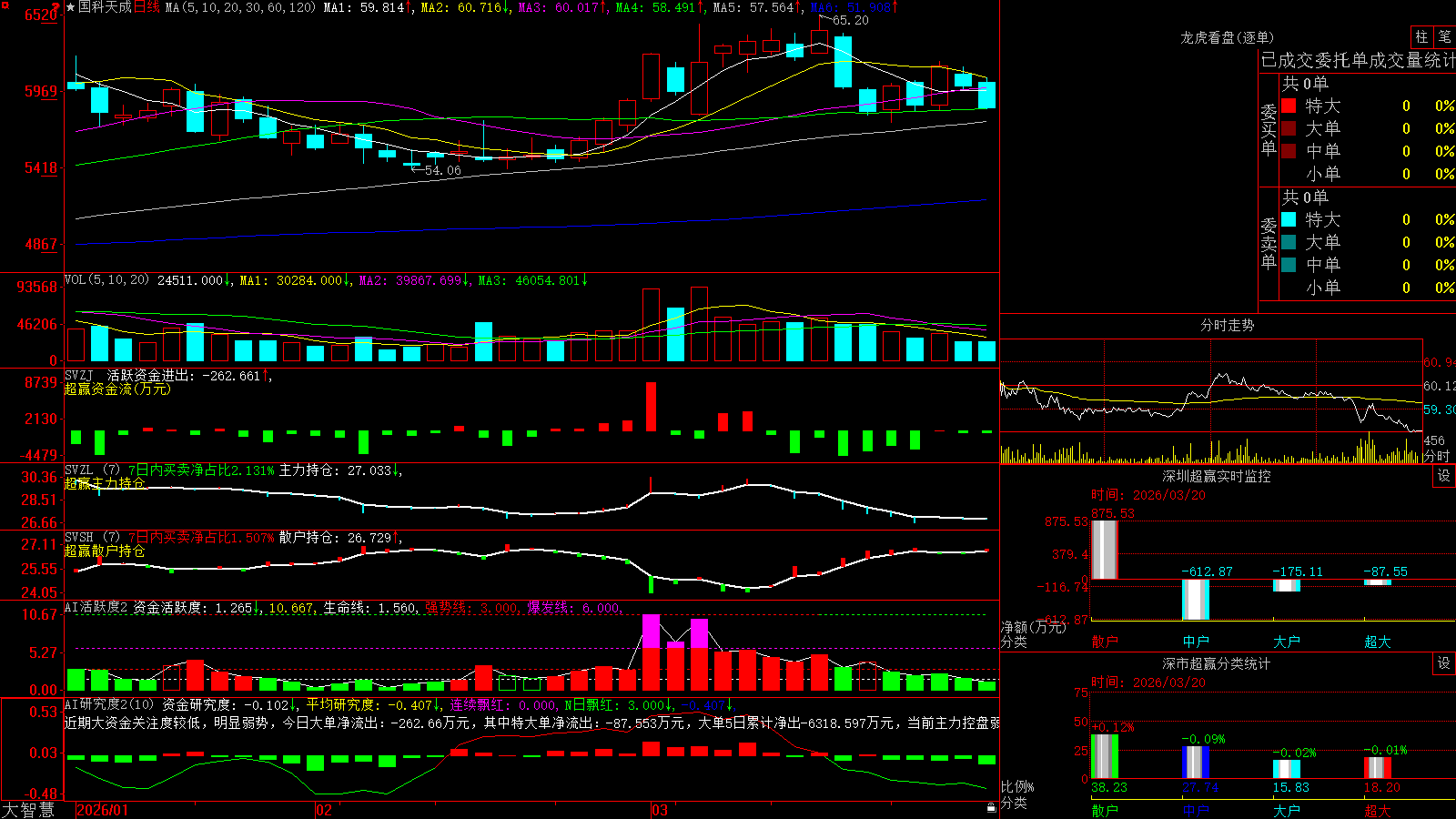Click the red 特大 swatch under 委买单
The height and width of the screenshot is (819, 1456).
pyautogui.click(x=1289, y=106)
